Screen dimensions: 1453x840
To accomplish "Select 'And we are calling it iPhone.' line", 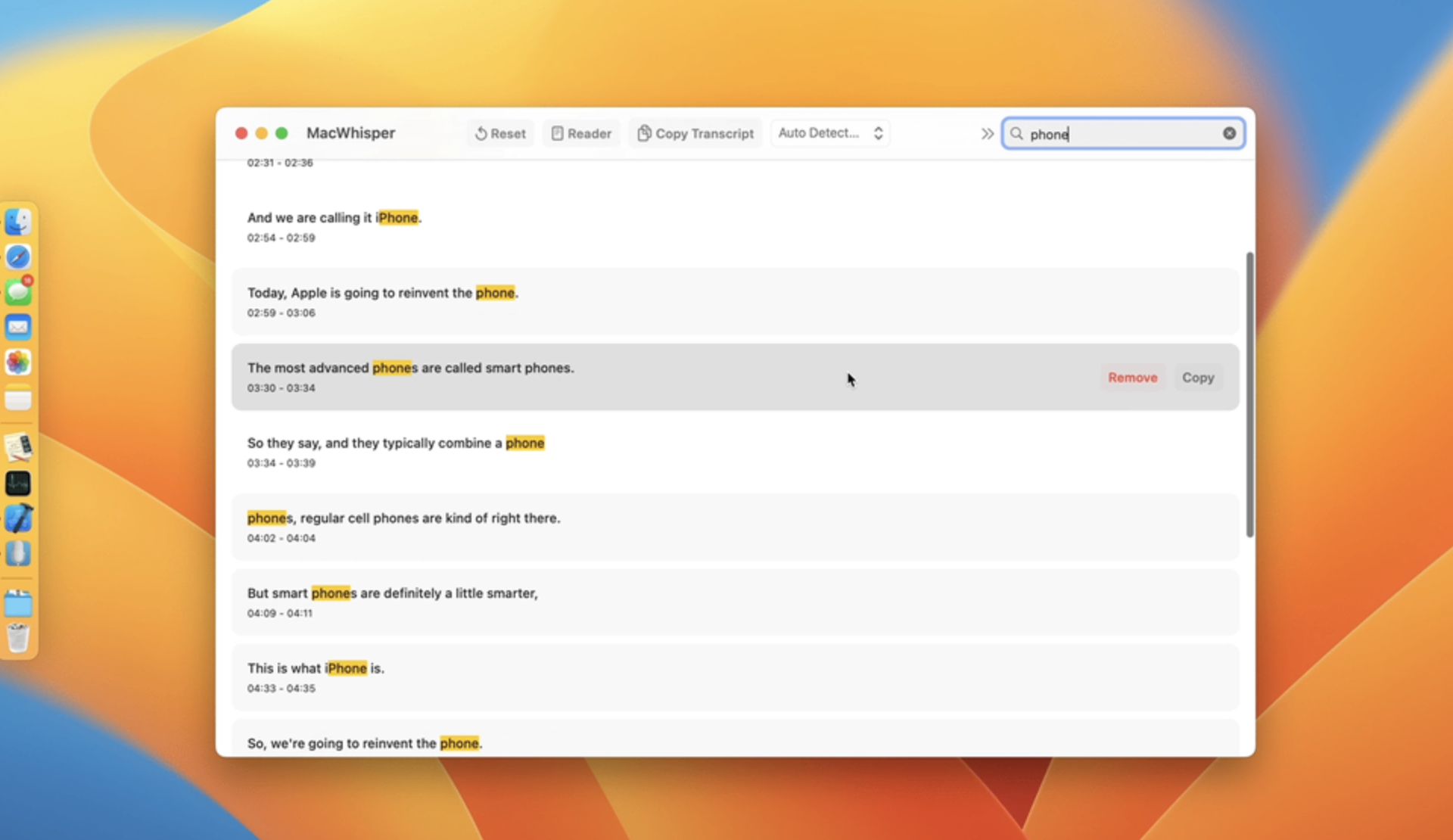I will point(735,226).
